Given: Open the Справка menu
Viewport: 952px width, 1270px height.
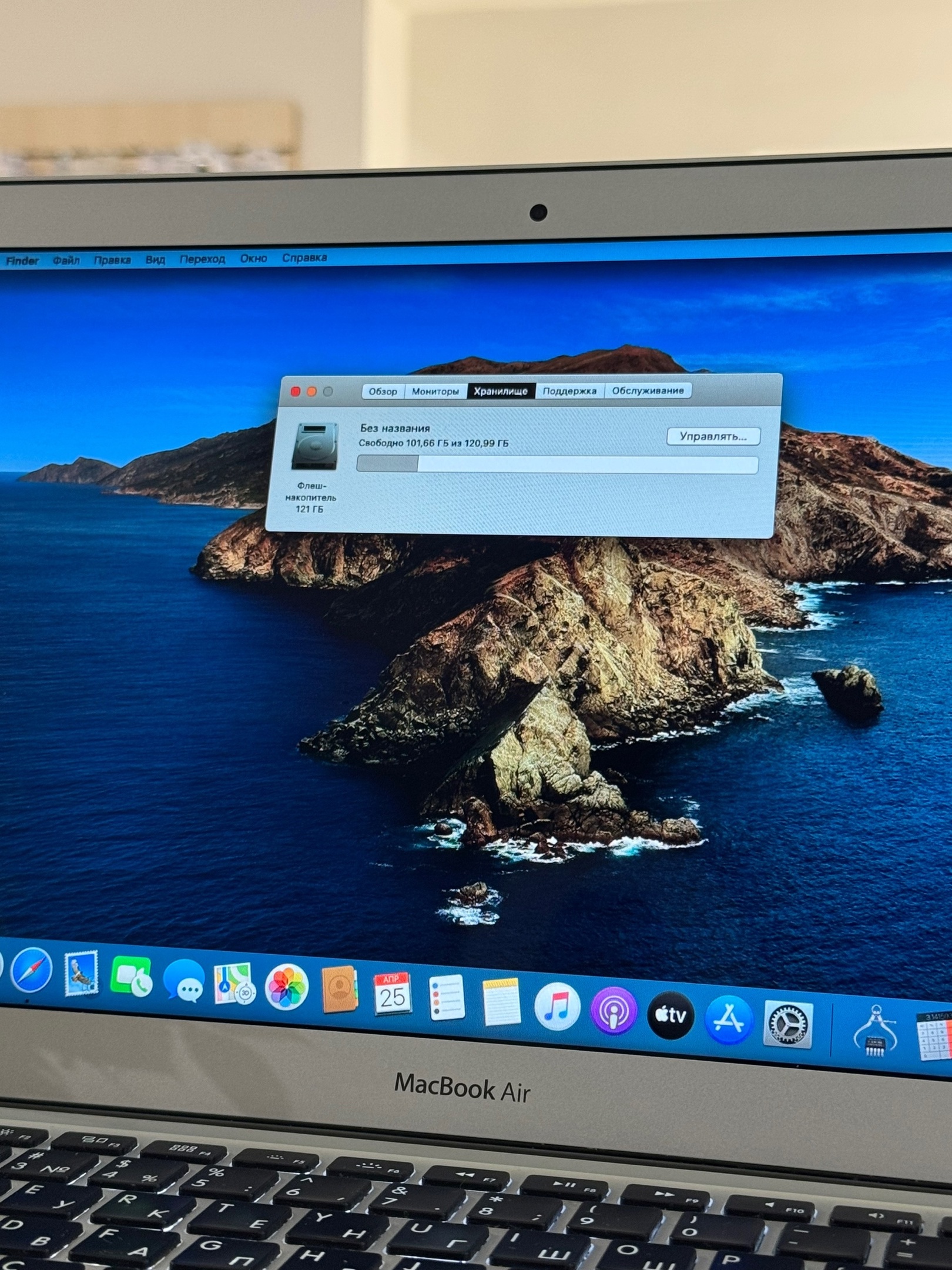Looking at the screenshot, I should [x=304, y=258].
